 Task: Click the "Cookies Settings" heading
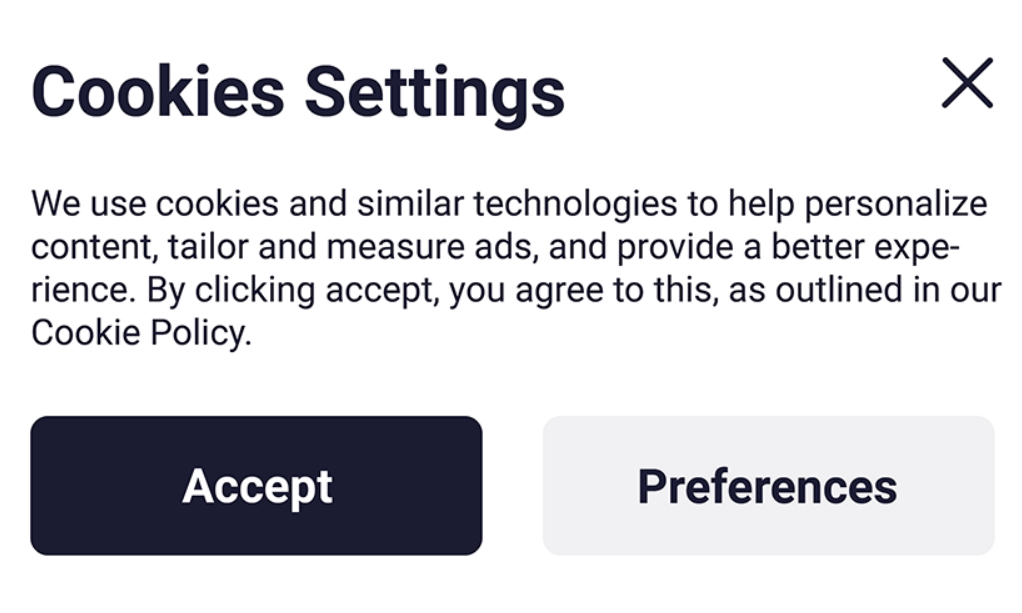pyautogui.click(x=298, y=92)
